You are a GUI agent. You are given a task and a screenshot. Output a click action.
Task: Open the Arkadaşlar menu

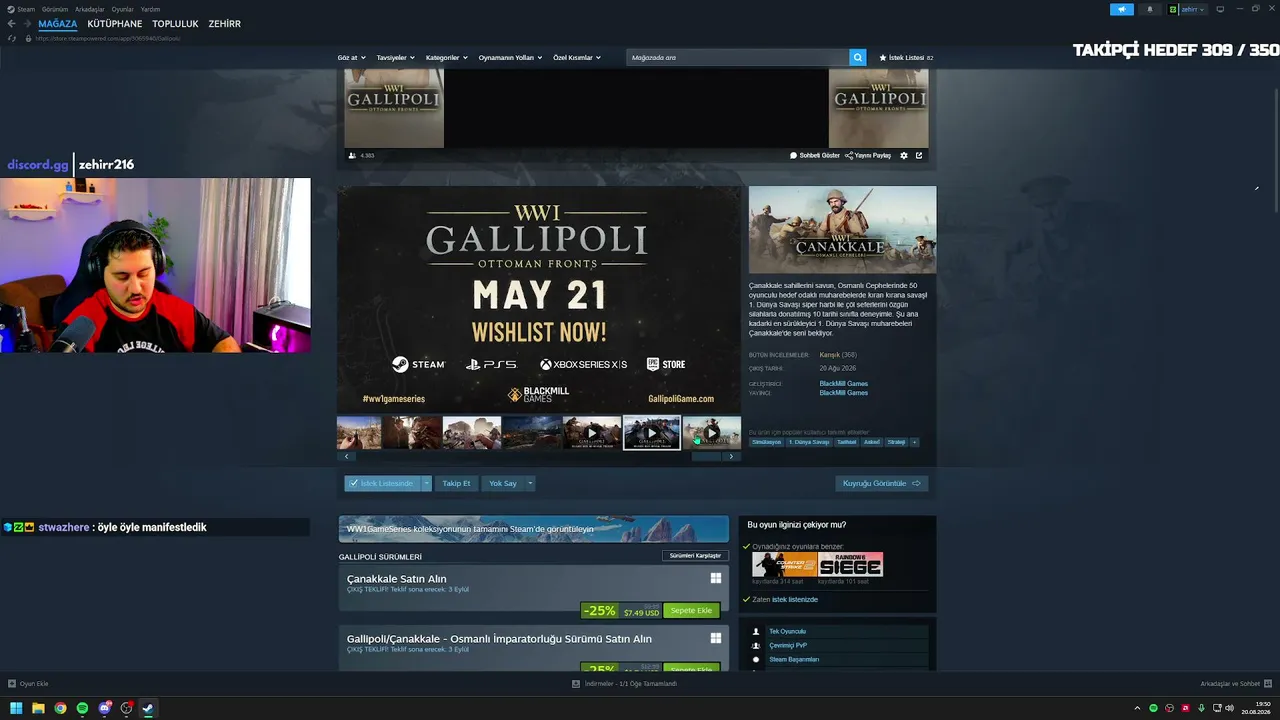tap(90, 9)
